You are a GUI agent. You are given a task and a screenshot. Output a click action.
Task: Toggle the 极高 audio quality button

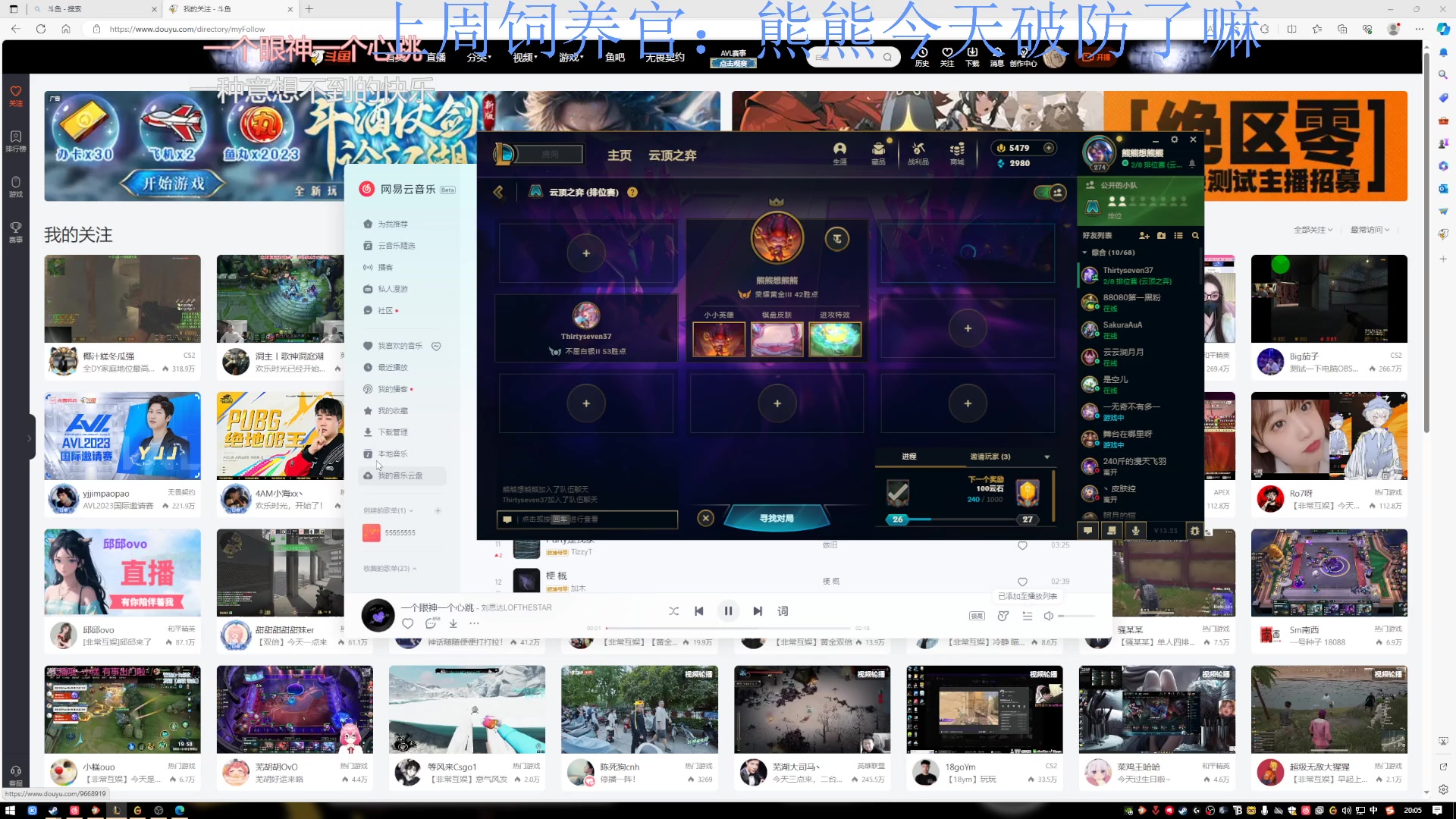(x=977, y=616)
